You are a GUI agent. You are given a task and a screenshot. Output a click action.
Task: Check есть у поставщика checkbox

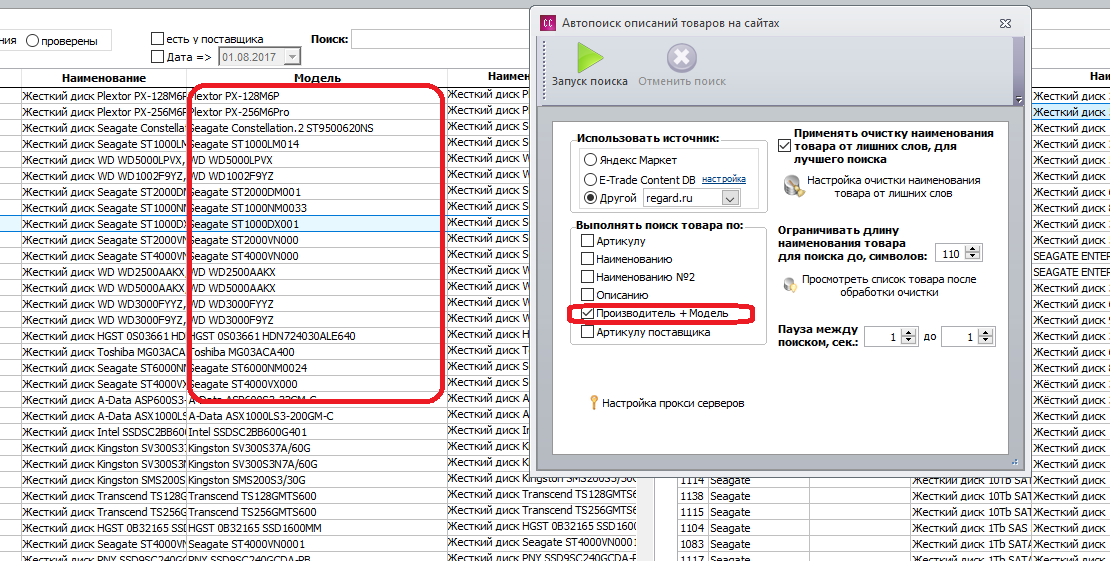pyautogui.click(x=157, y=38)
